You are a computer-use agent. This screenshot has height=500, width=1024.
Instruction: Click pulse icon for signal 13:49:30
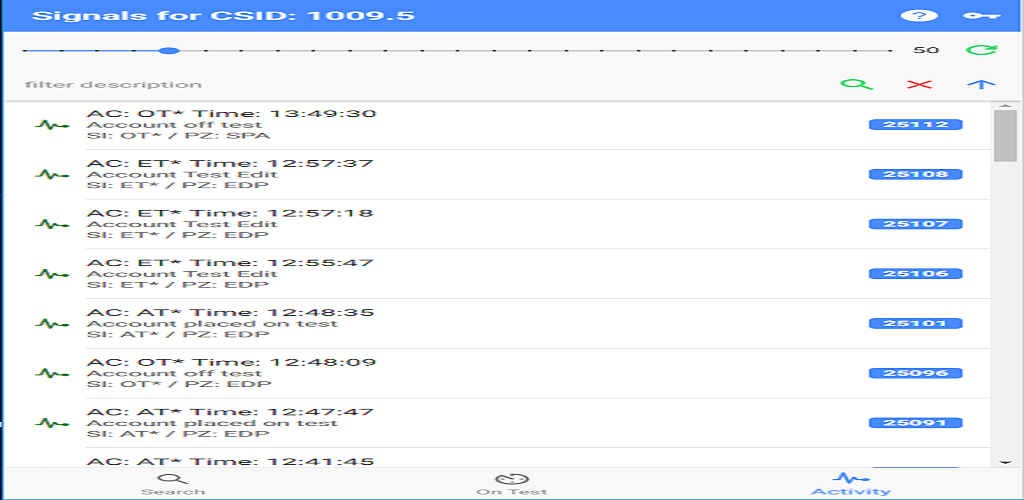pyautogui.click(x=52, y=125)
